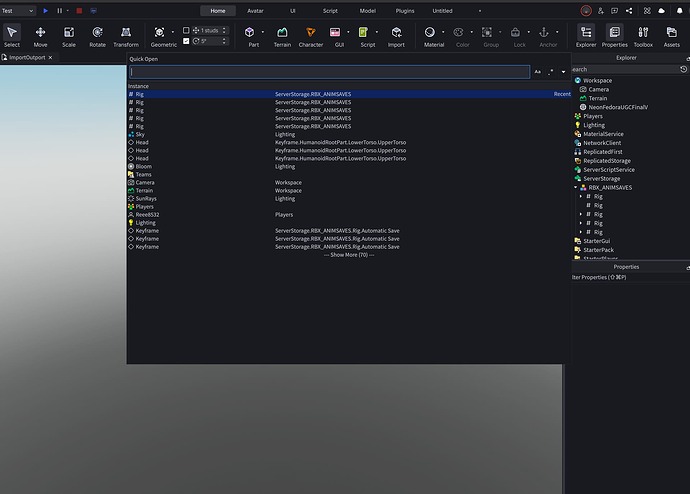The image size is (690, 494).
Task: Click the Color tool icon
Action: click(x=459, y=33)
